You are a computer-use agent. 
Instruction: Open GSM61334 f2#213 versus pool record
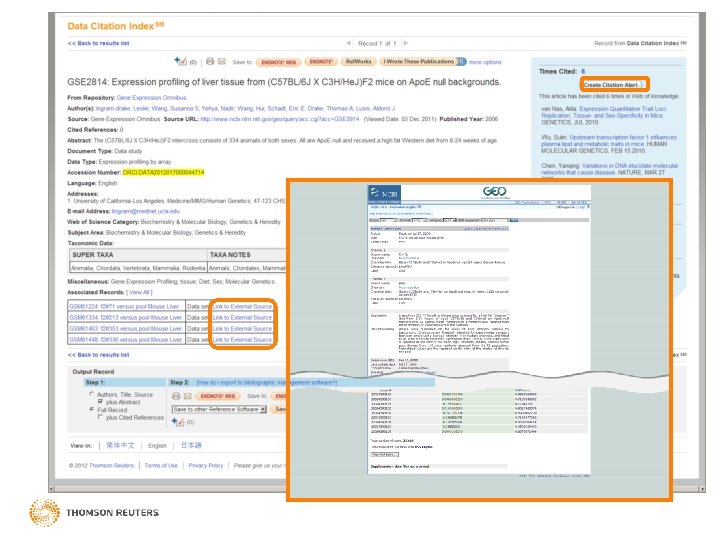125,317
